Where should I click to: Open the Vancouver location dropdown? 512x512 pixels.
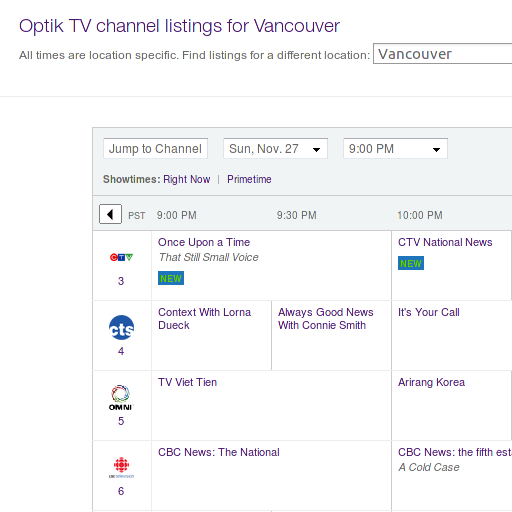[x=442, y=54]
